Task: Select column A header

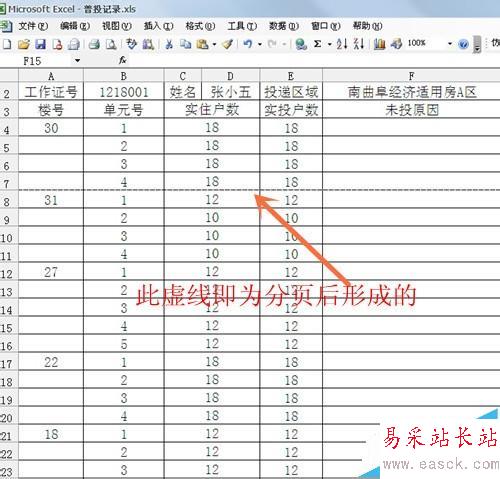Action: (x=51, y=76)
